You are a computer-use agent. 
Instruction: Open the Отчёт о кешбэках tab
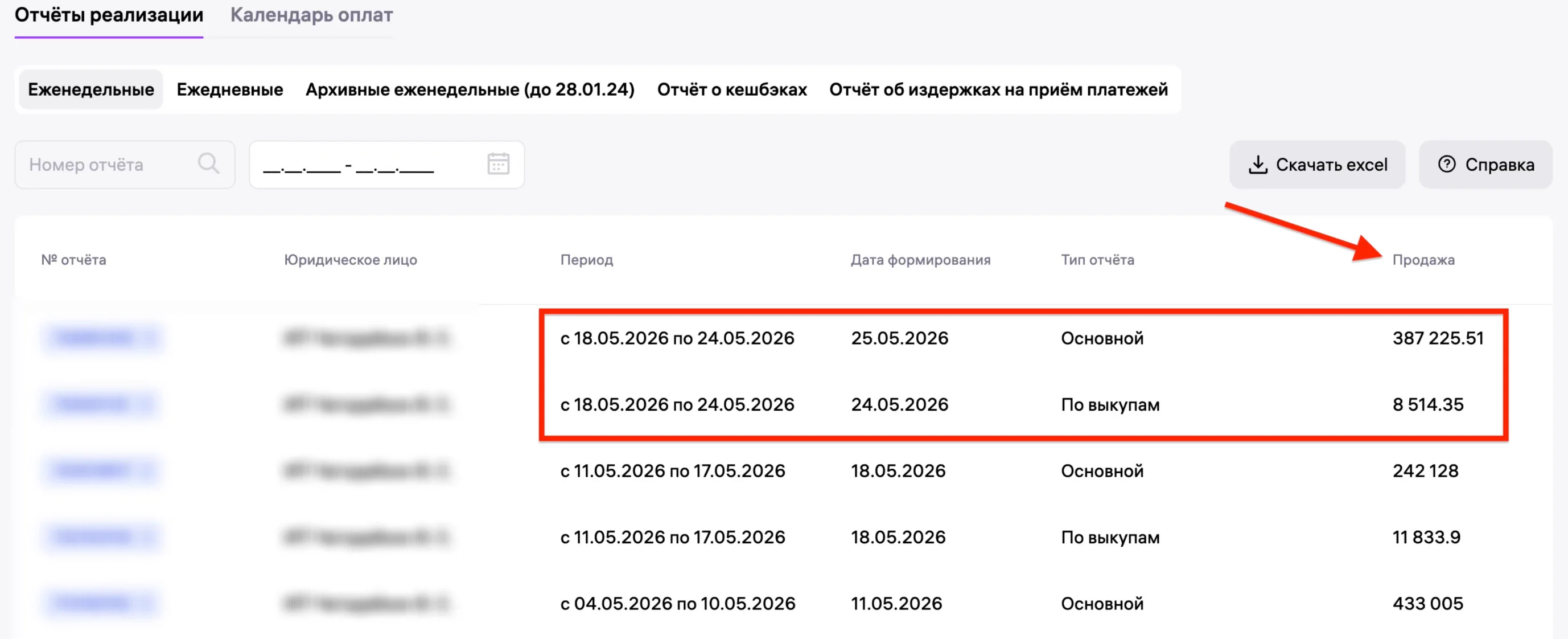[x=732, y=89]
